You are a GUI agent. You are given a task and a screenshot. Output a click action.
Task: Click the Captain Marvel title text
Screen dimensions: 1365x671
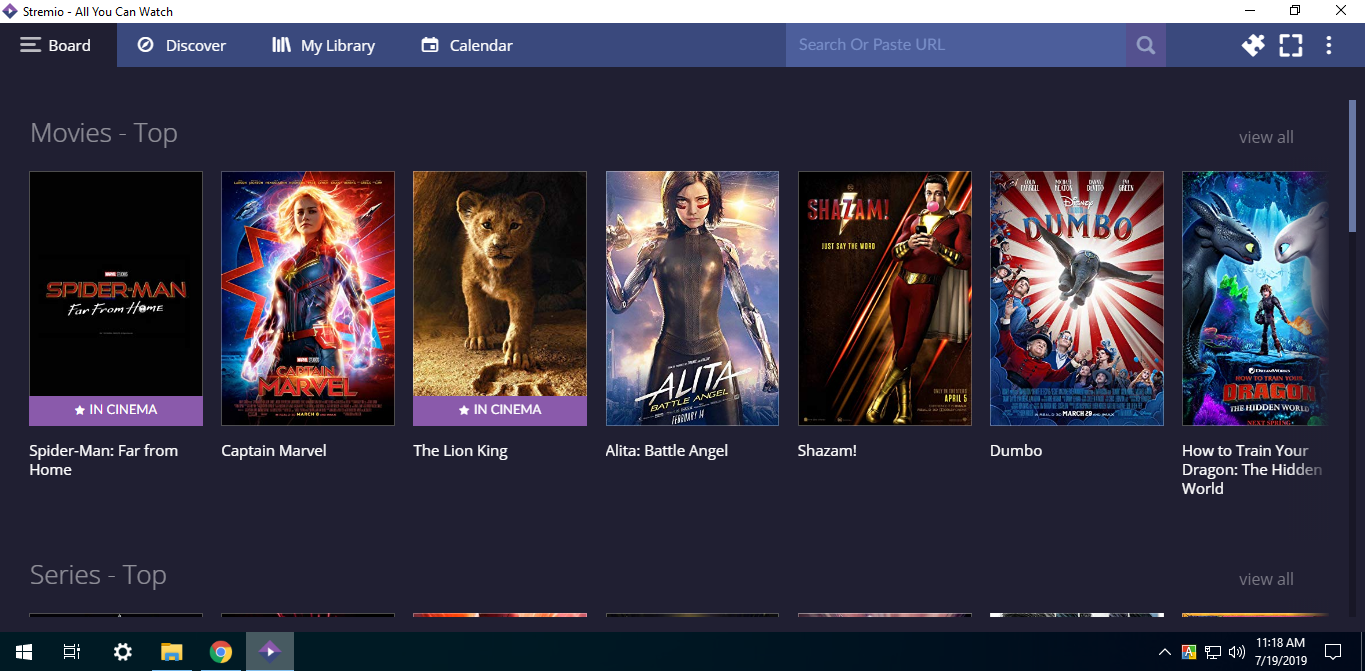pyautogui.click(x=274, y=451)
